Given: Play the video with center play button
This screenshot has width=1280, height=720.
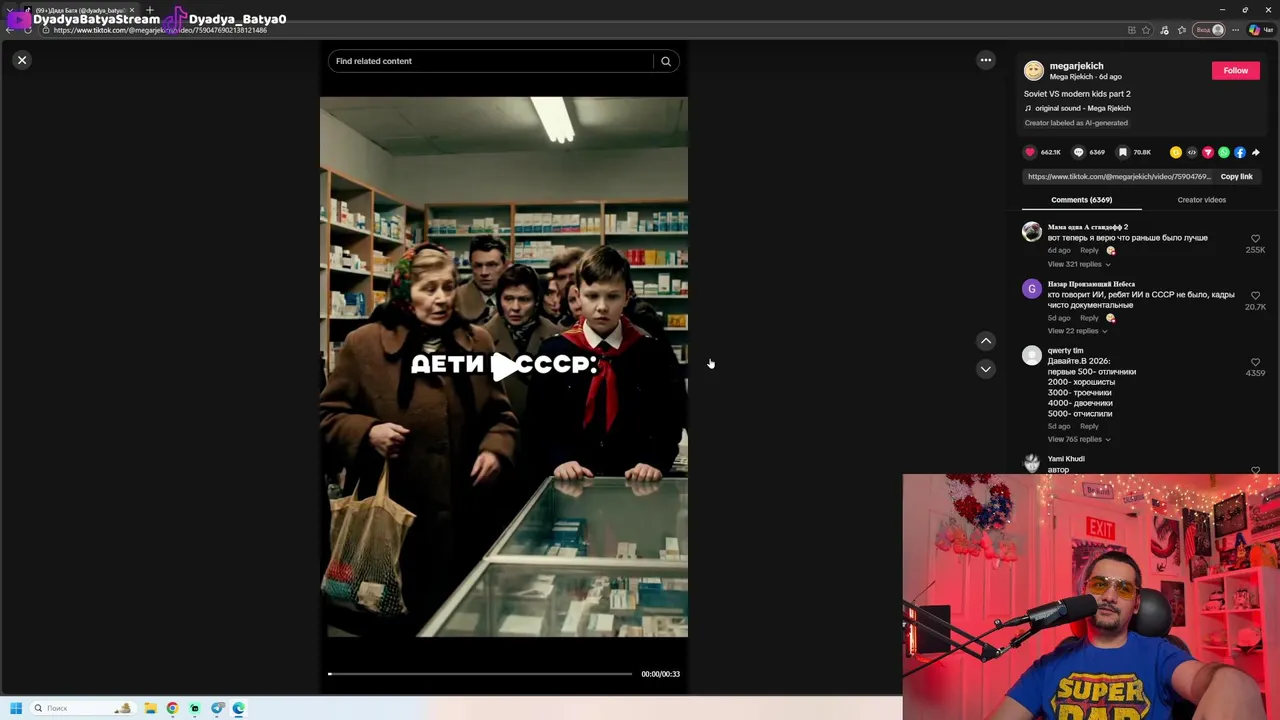Looking at the screenshot, I should click(x=504, y=366).
